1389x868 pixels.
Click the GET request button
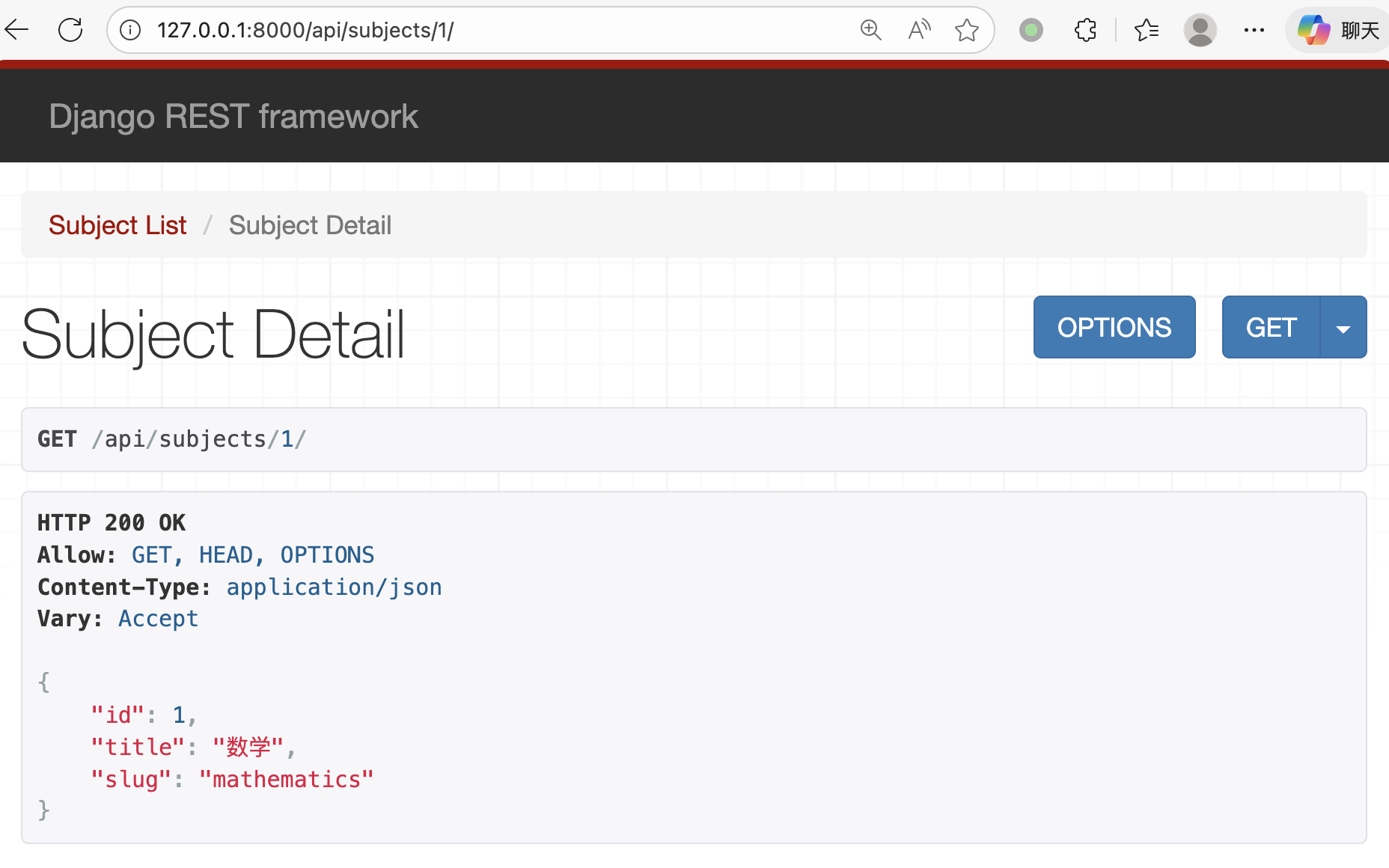pos(1271,327)
